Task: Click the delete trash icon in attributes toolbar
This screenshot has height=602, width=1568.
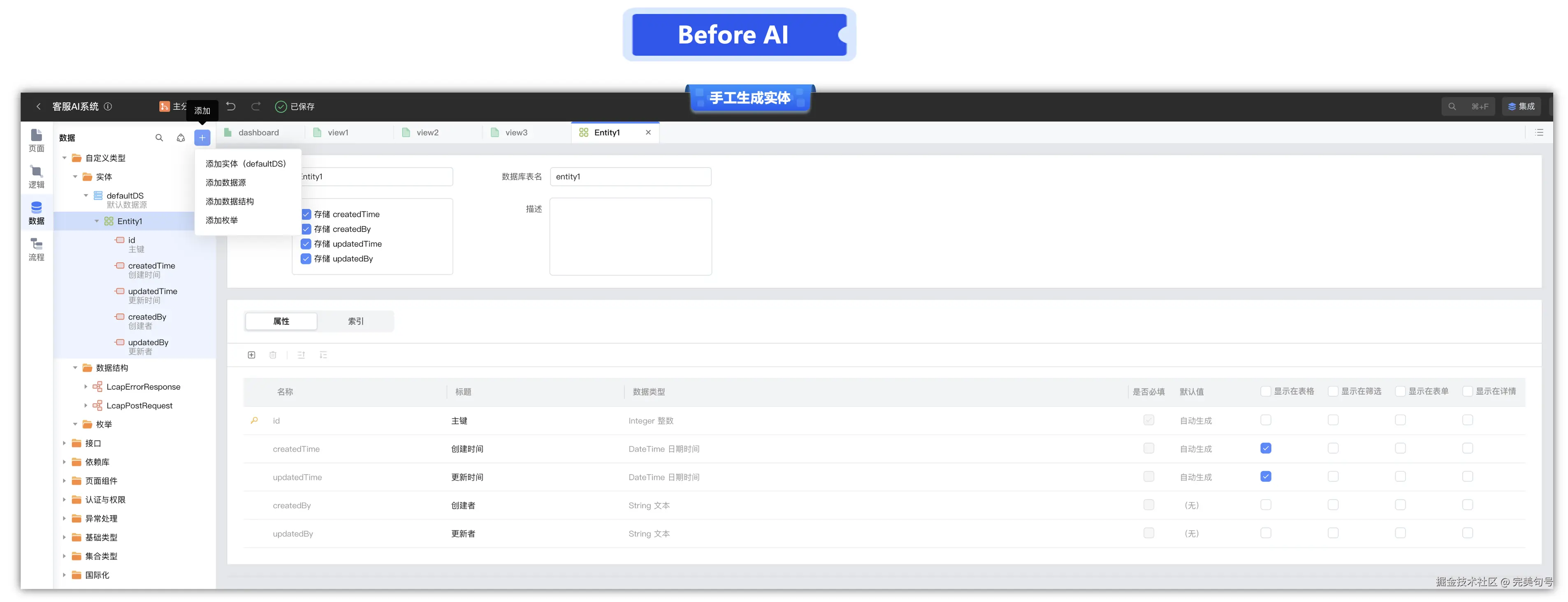Action: [273, 355]
